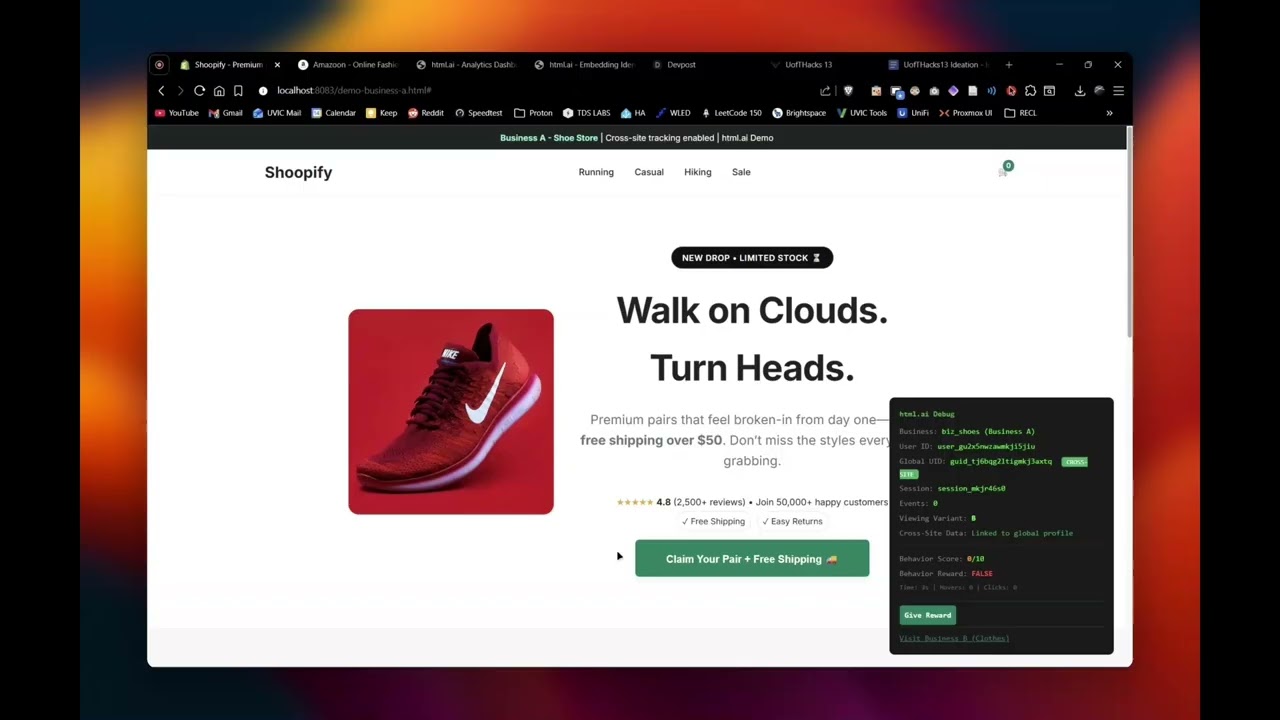This screenshot has height=720, width=1280.
Task: Switch to the Devpost tab
Action: [702, 65]
